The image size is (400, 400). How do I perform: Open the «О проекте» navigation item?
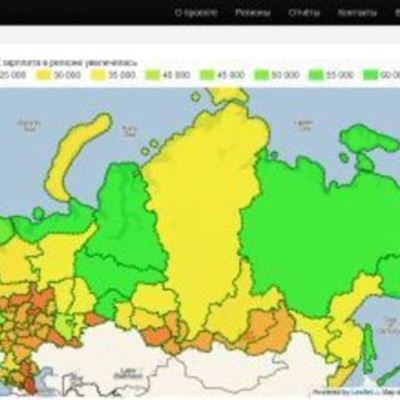tap(196, 13)
